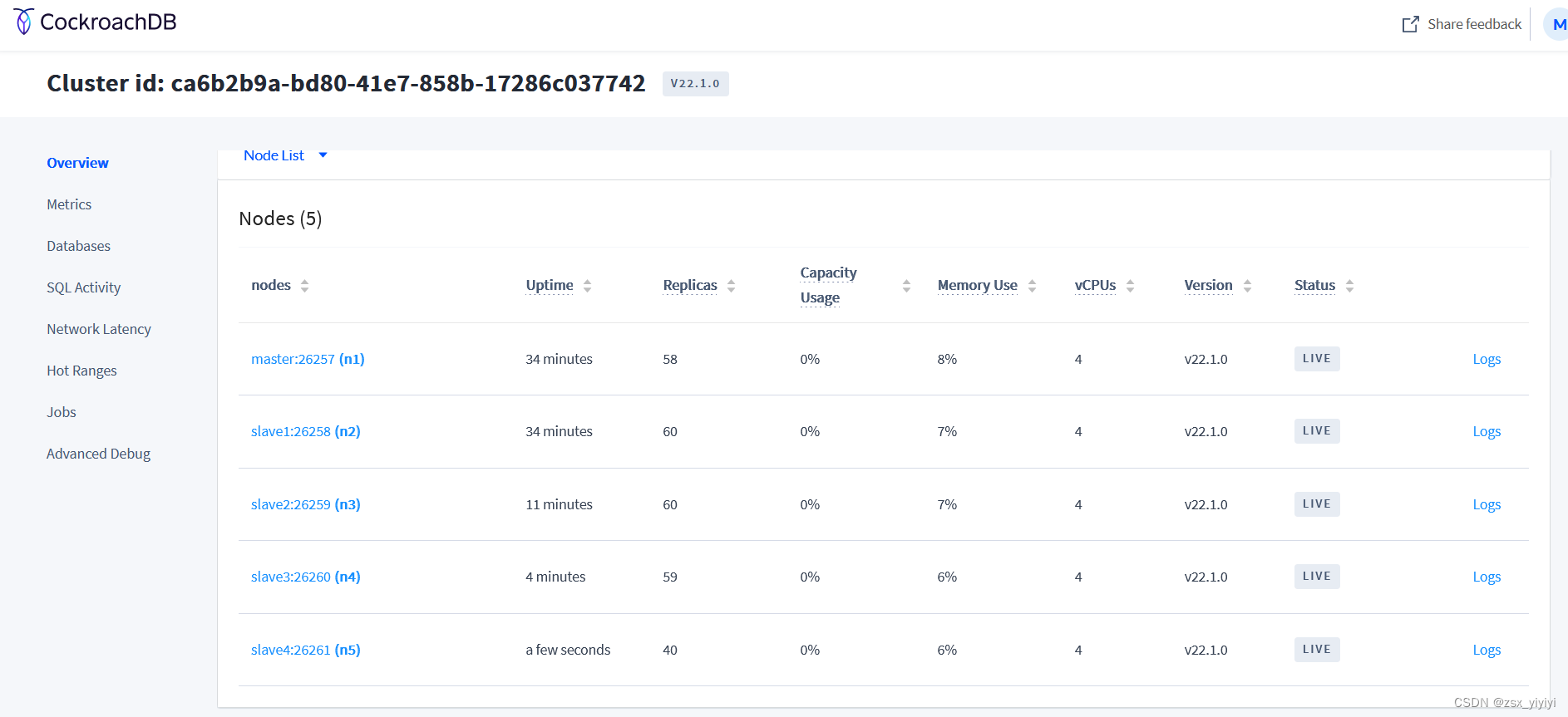Click the CockroachDB logo icon
This screenshot has height=717, width=1568.
pos(24,22)
